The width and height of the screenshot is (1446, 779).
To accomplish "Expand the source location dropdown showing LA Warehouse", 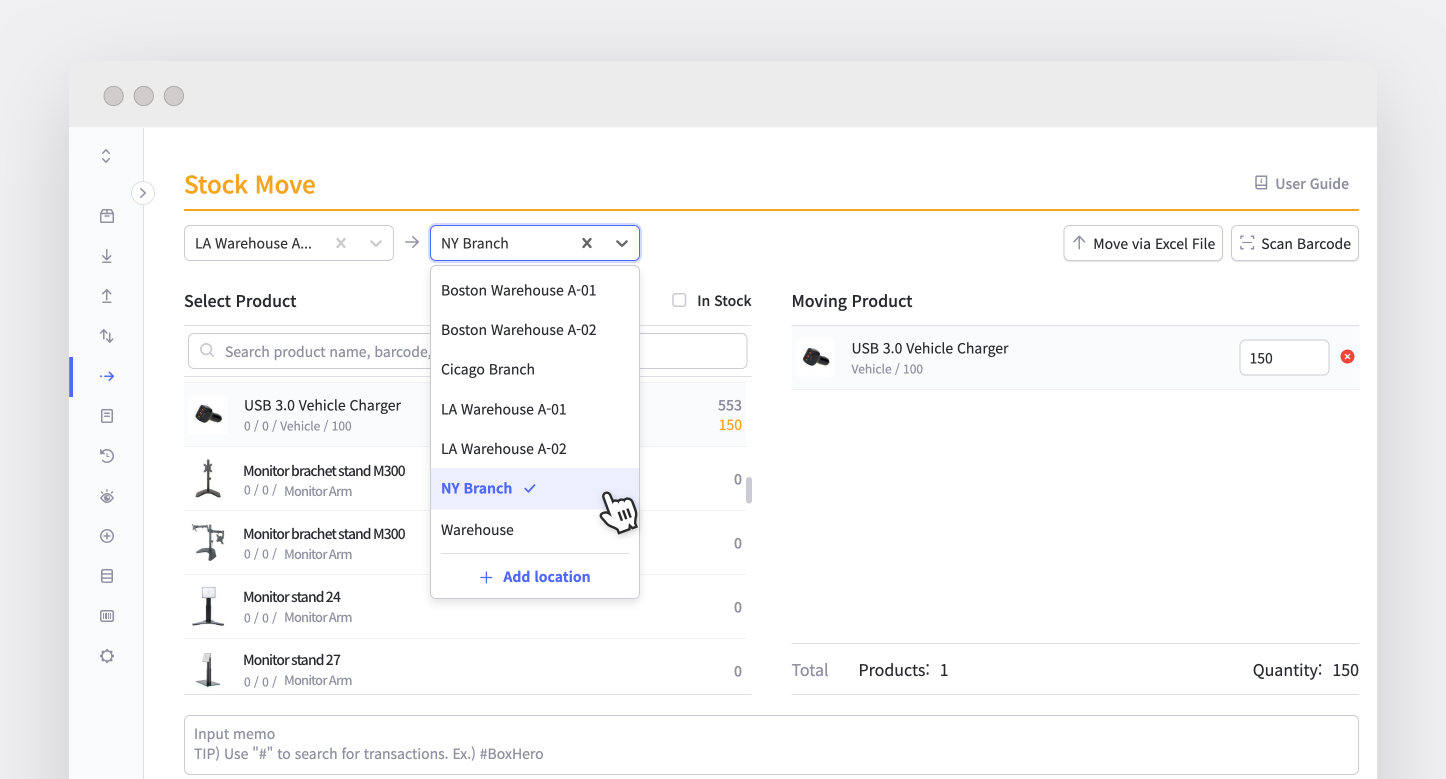I will pos(375,242).
